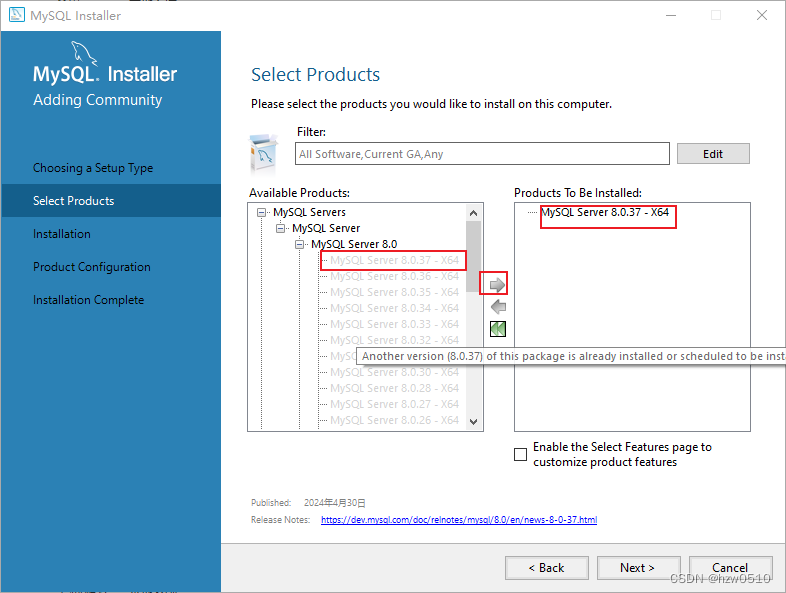Click the right arrow add product icon
The width and height of the screenshot is (786, 593).
pos(497,285)
